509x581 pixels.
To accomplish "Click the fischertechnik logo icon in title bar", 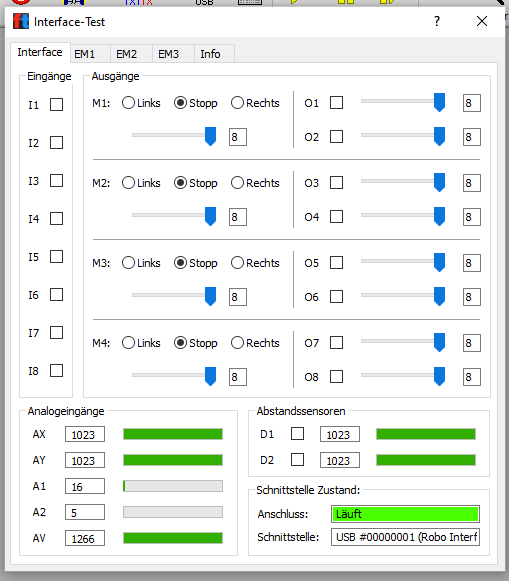I will (x=21, y=21).
